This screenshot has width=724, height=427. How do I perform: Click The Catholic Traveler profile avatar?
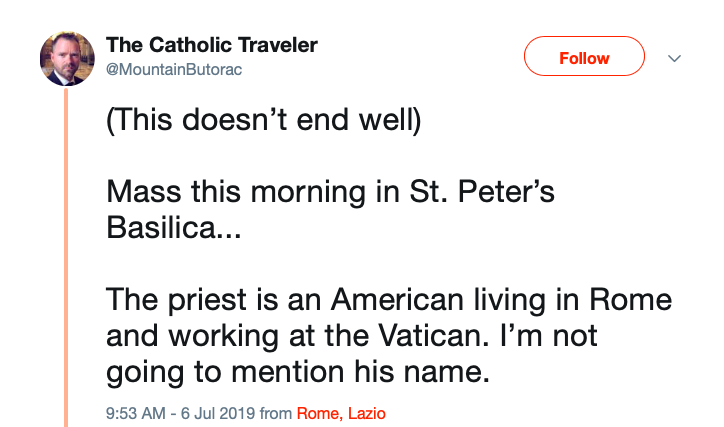pos(67,59)
